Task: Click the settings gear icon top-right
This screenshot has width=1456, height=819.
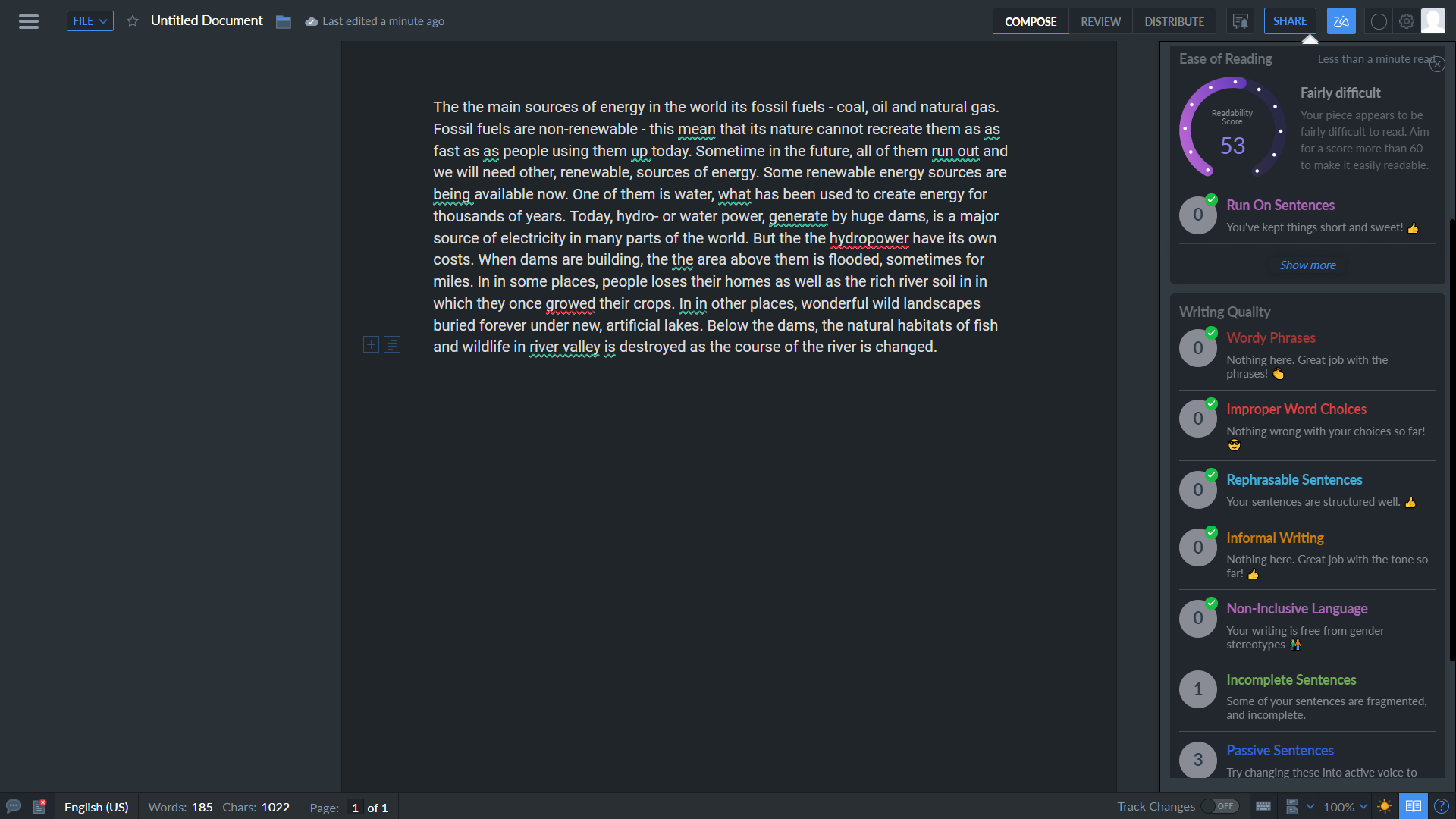Action: pos(1407,20)
